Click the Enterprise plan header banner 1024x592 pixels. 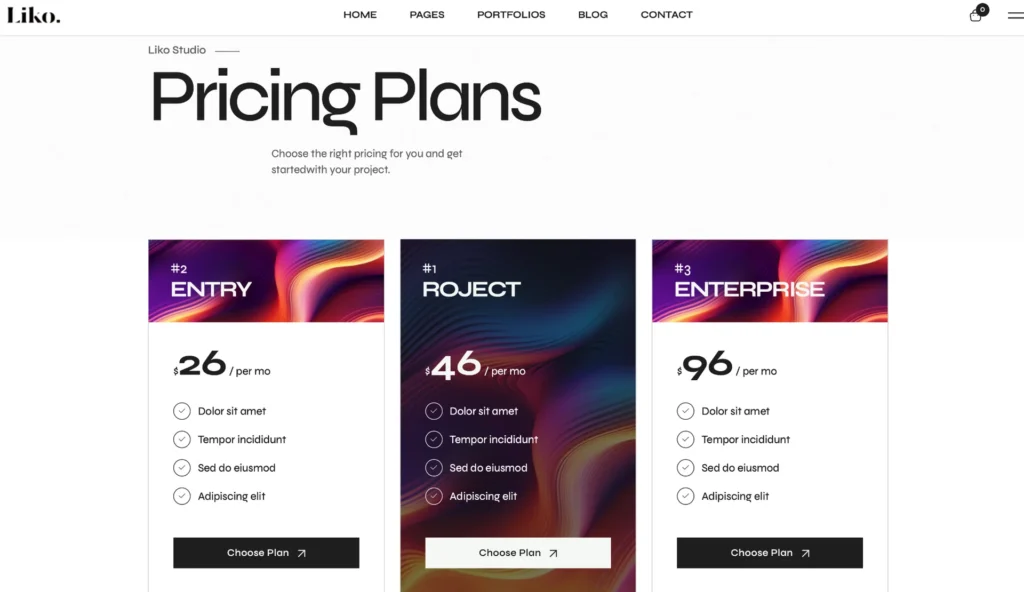pyautogui.click(x=770, y=281)
